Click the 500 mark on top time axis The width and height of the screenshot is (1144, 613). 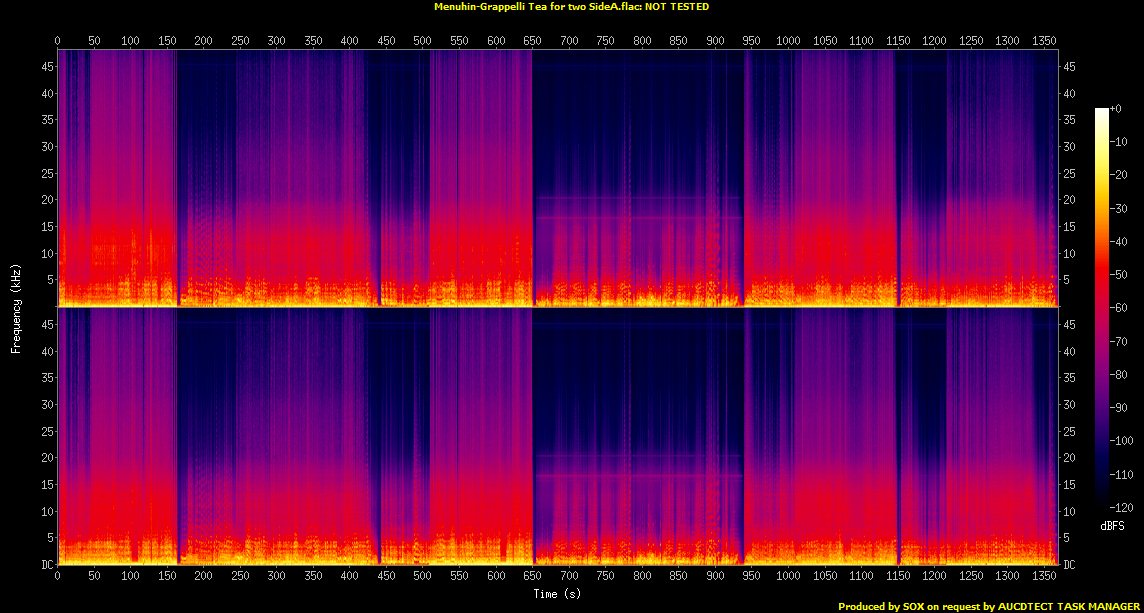423,40
